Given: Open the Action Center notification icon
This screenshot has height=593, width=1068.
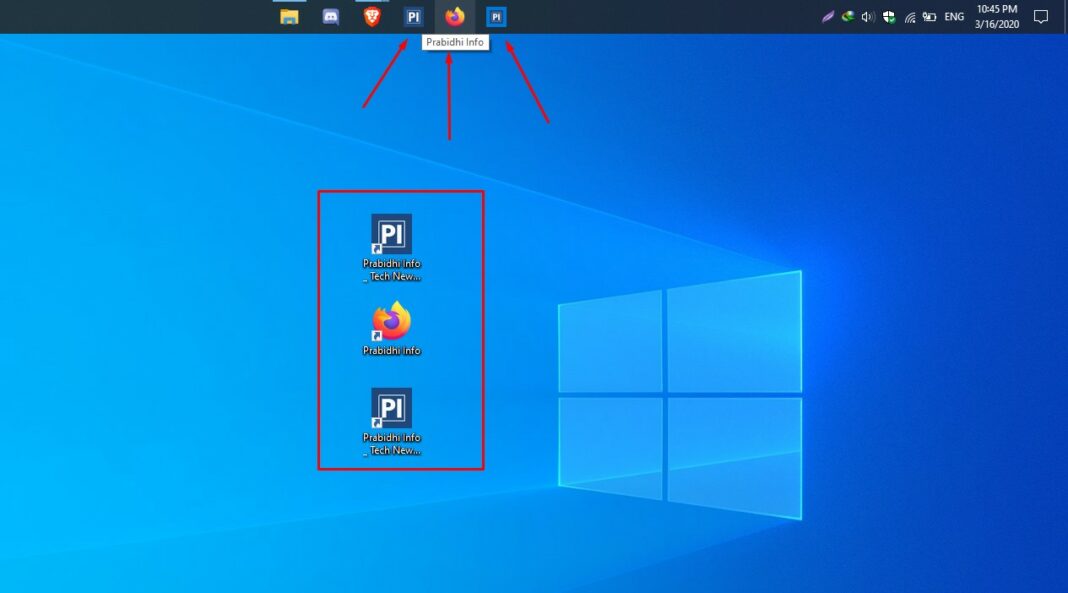Looking at the screenshot, I should (1040, 16).
